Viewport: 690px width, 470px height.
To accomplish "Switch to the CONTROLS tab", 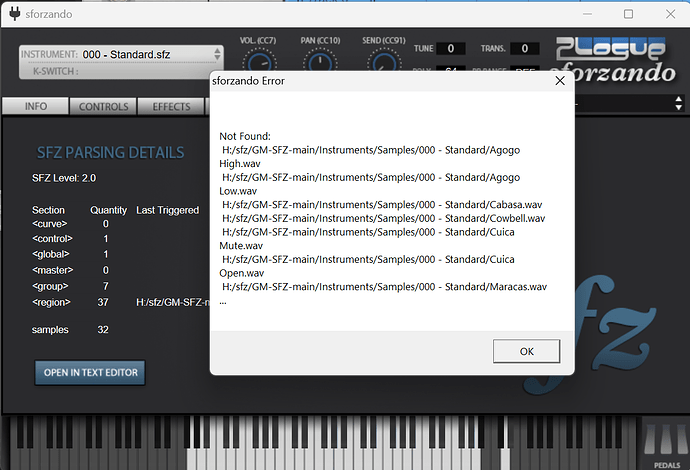I will pos(103,106).
